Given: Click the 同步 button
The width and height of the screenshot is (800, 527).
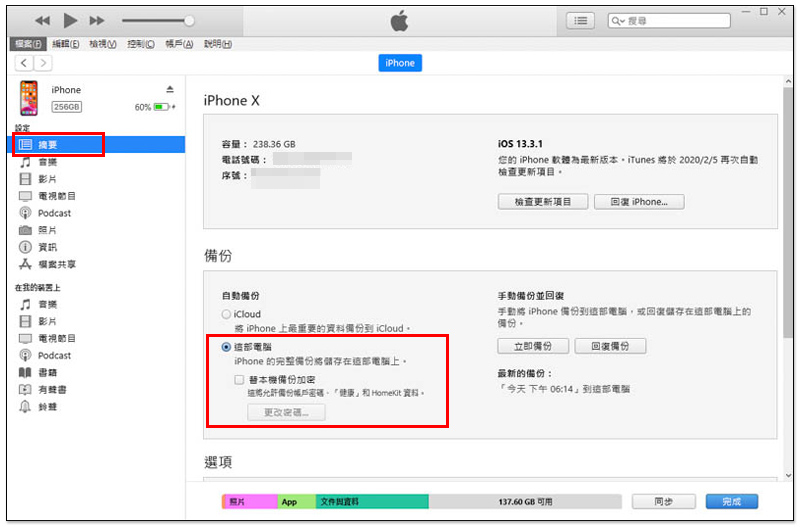Looking at the screenshot, I should 663,502.
